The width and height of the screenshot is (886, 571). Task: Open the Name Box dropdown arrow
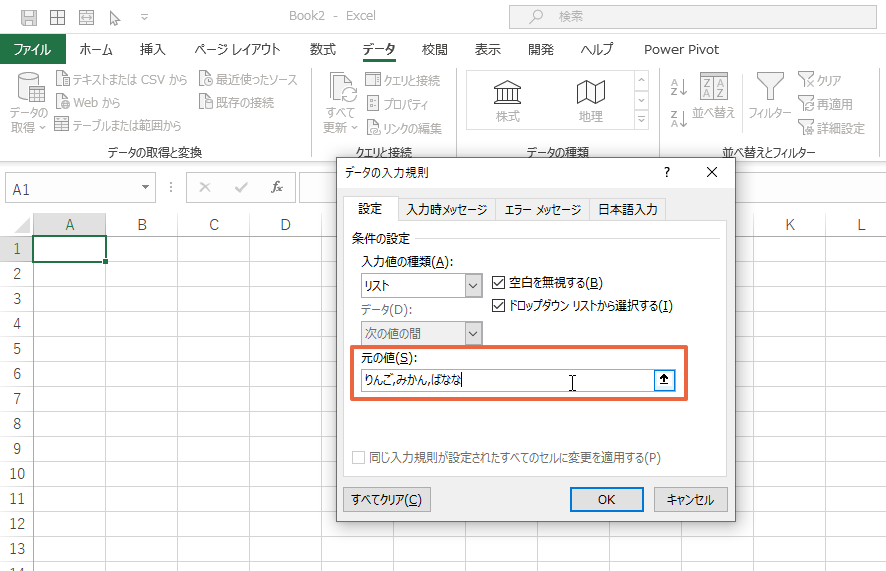point(145,188)
